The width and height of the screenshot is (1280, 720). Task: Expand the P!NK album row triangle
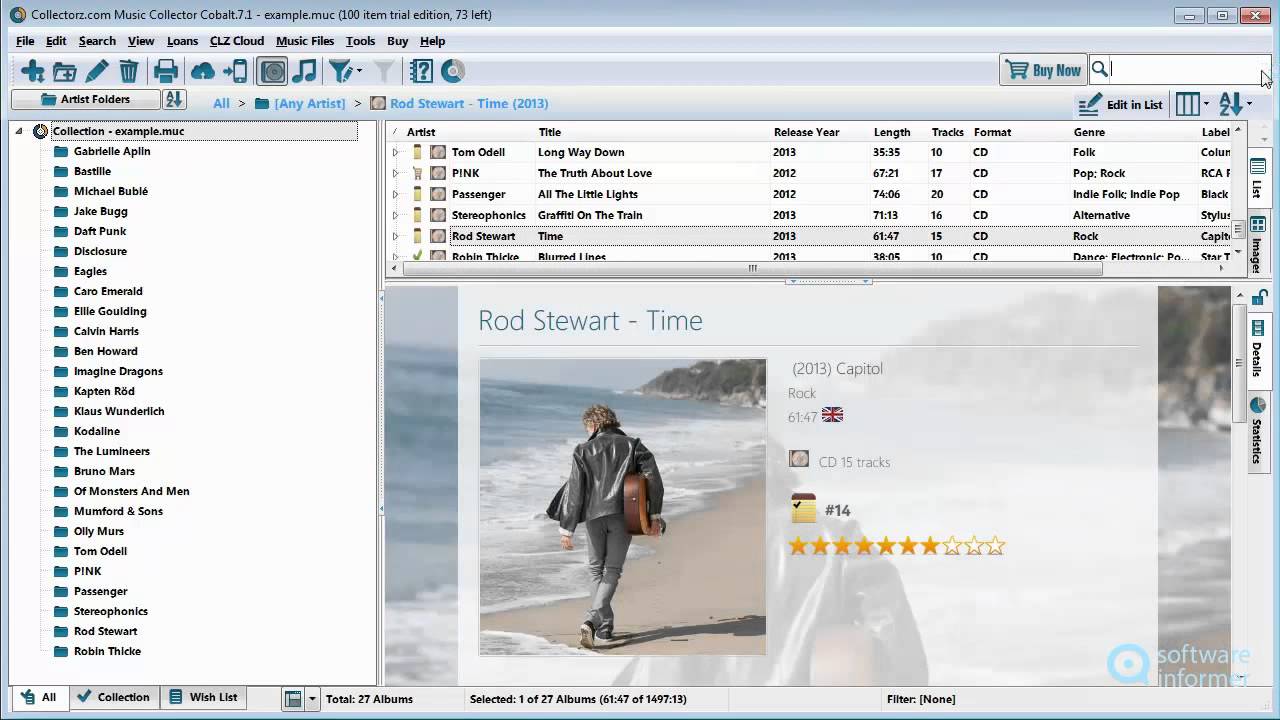pyautogui.click(x=395, y=173)
